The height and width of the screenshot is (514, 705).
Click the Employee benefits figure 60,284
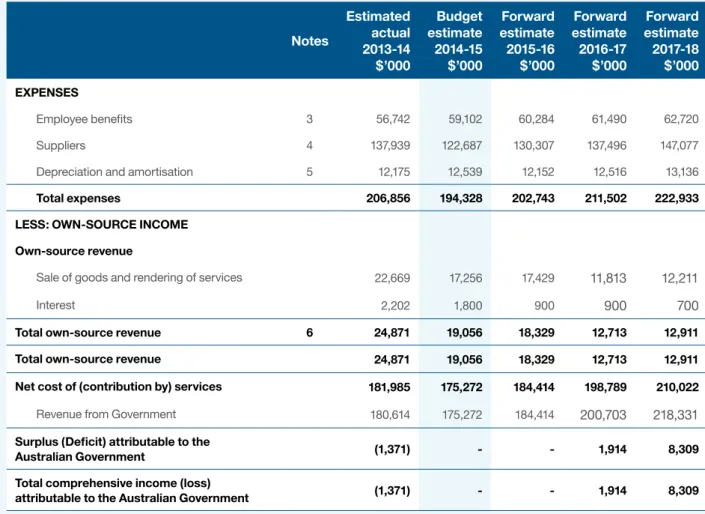pyautogui.click(x=536, y=119)
